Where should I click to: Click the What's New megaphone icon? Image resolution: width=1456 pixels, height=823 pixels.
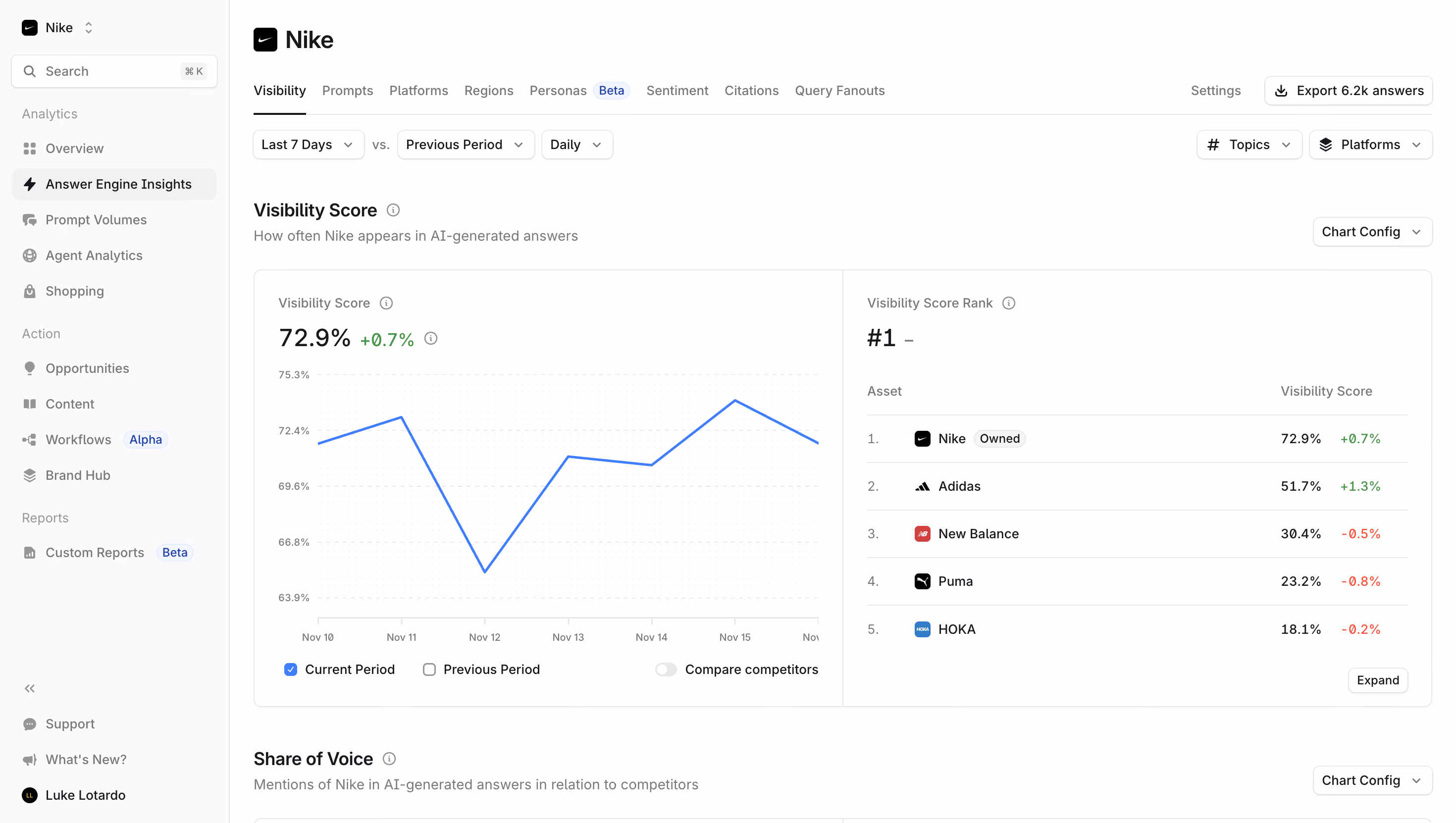point(29,760)
